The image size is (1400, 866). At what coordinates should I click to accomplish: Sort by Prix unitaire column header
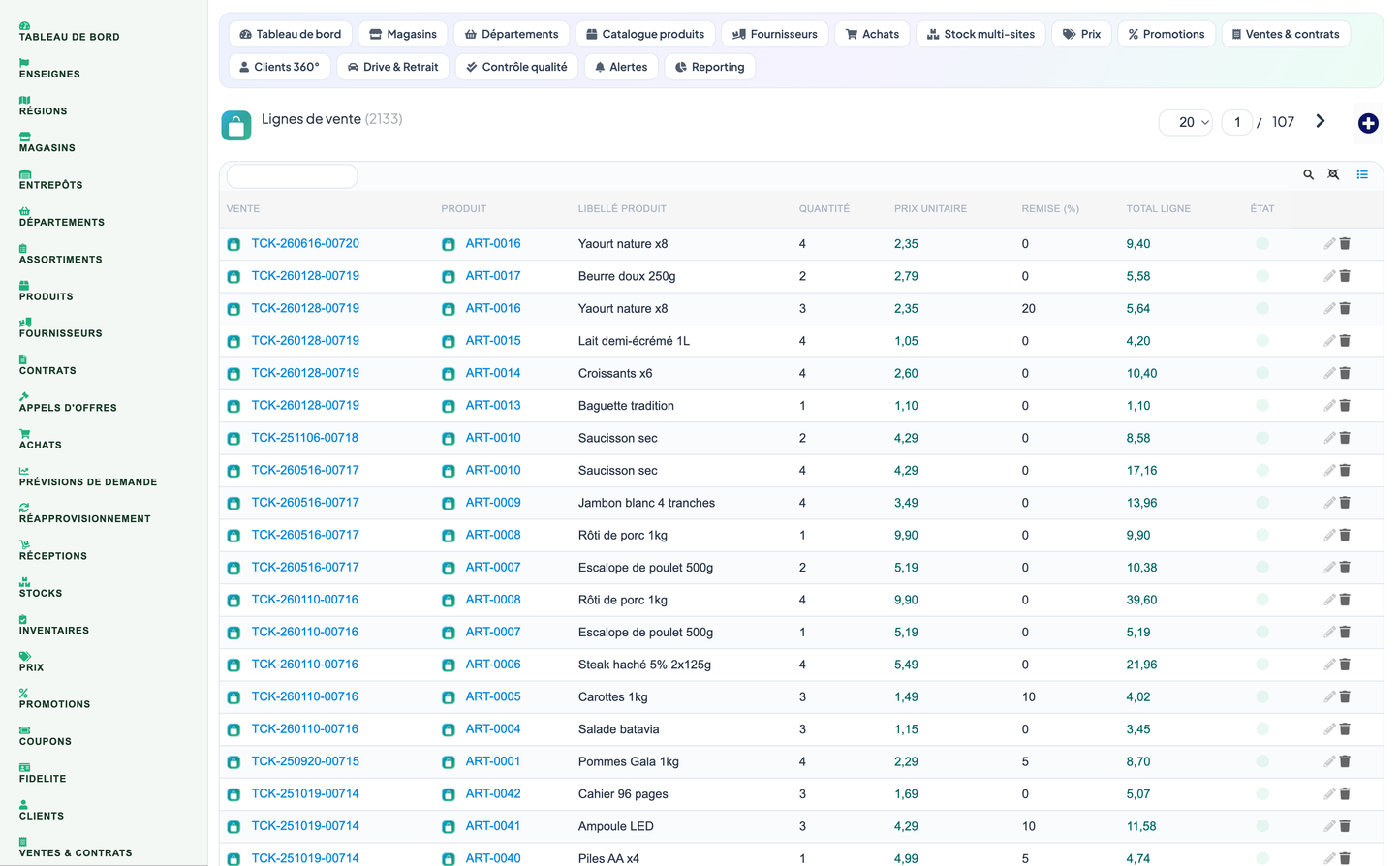click(930, 209)
